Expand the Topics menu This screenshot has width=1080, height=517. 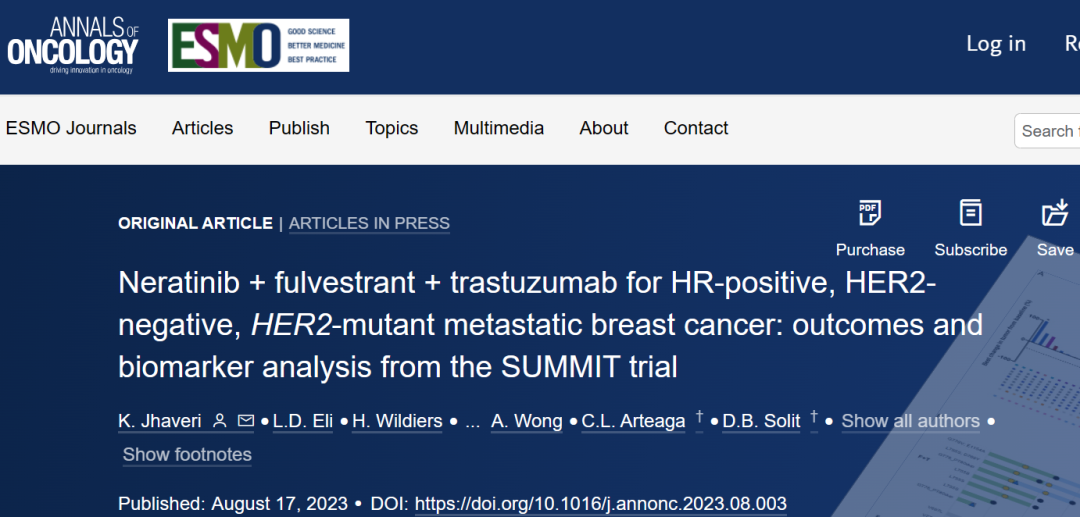coord(392,128)
